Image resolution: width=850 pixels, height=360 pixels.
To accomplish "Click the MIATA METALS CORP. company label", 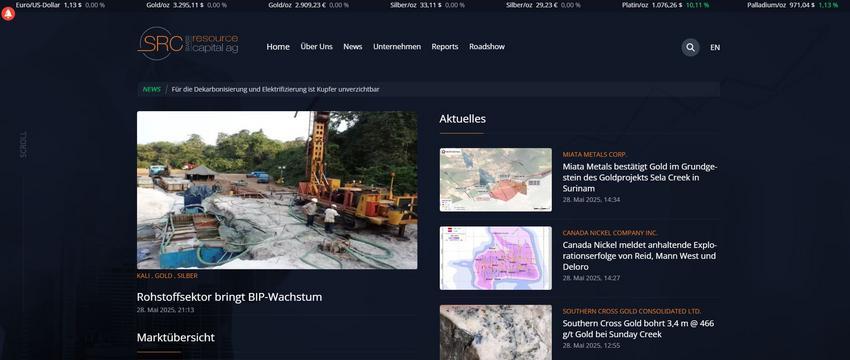I will point(595,155).
